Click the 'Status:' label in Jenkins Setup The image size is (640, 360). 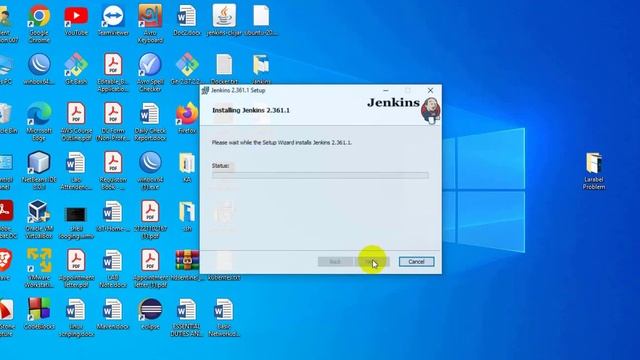coord(220,166)
